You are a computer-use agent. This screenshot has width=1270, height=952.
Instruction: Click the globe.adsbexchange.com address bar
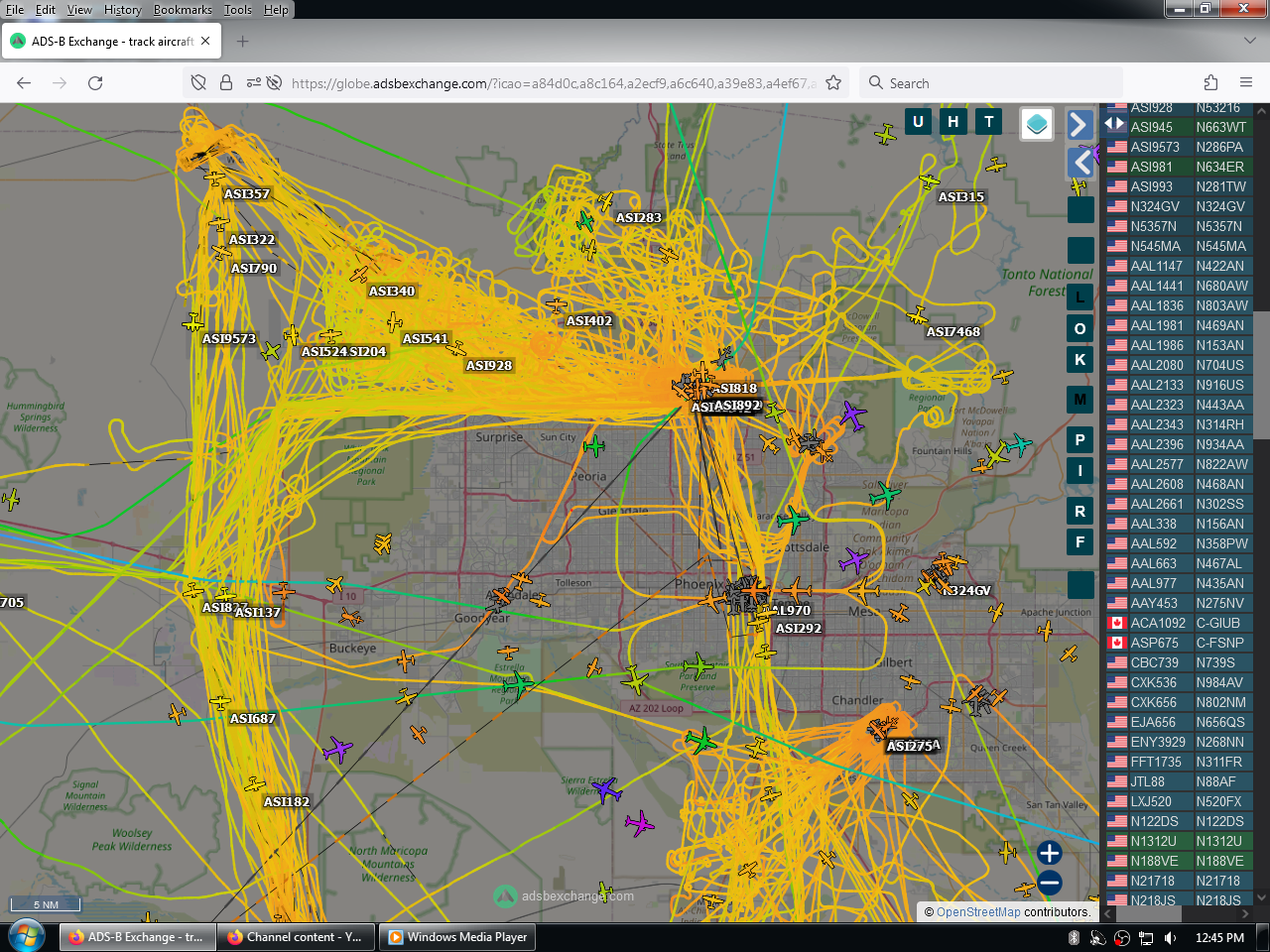pos(553,83)
